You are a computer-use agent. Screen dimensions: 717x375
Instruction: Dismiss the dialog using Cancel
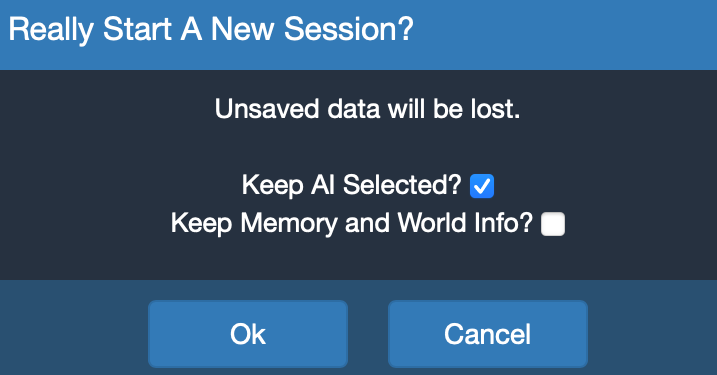pyautogui.click(x=487, y=334)
